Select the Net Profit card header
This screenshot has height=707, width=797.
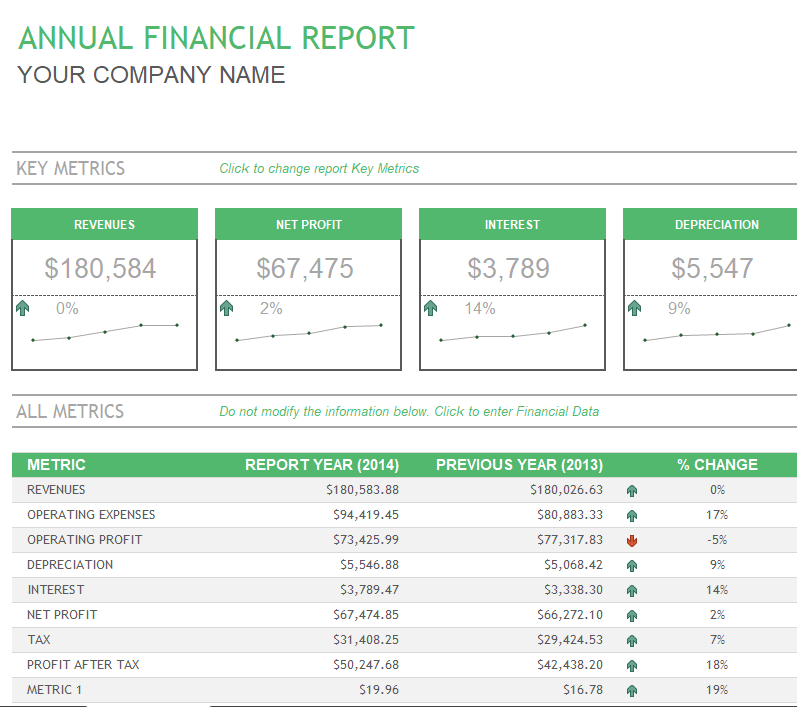pyautogui.click(x=309, y=225)
